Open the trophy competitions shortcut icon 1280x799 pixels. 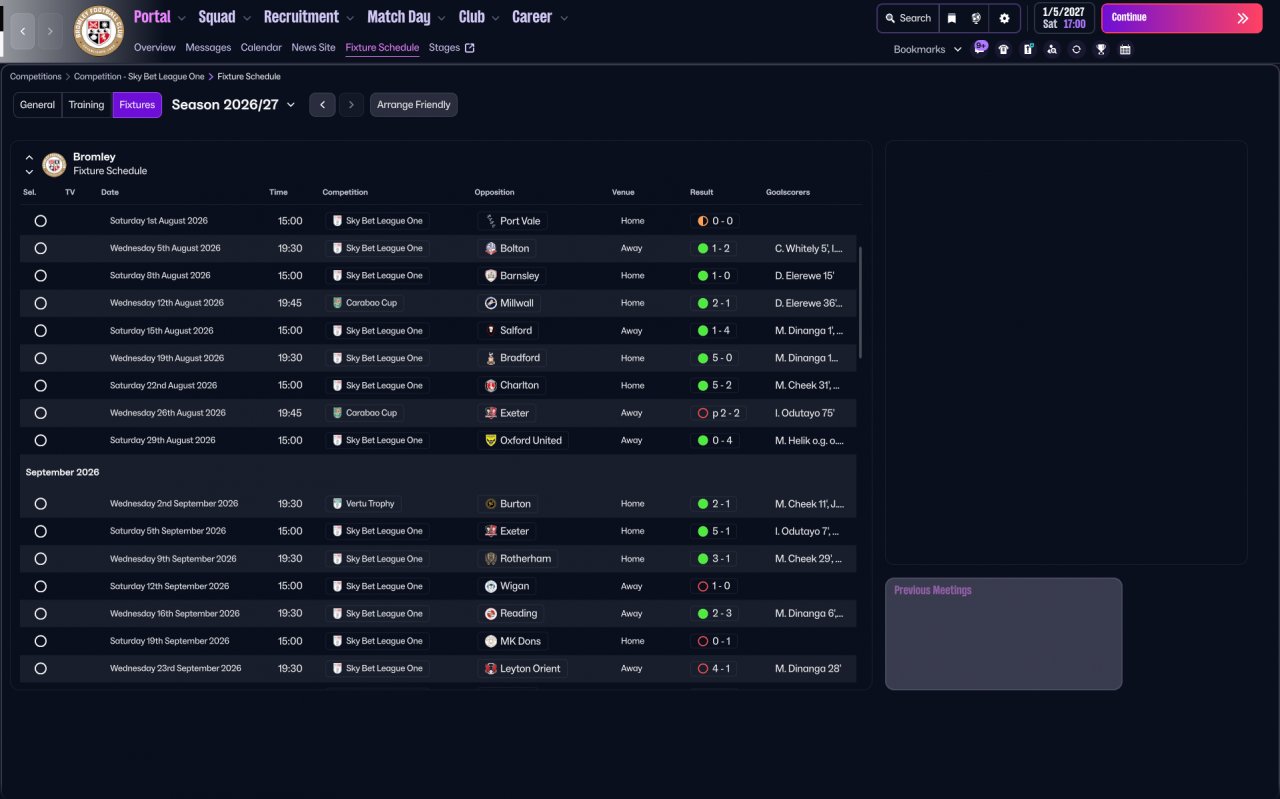click(1101, 49)
